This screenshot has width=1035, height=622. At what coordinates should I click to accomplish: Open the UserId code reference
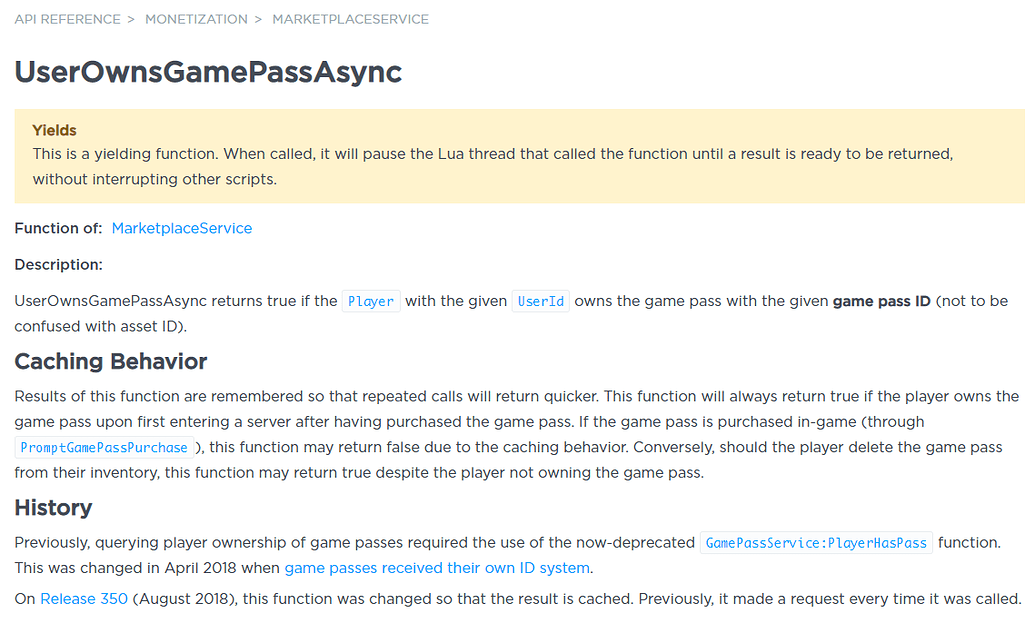[540, 300]
